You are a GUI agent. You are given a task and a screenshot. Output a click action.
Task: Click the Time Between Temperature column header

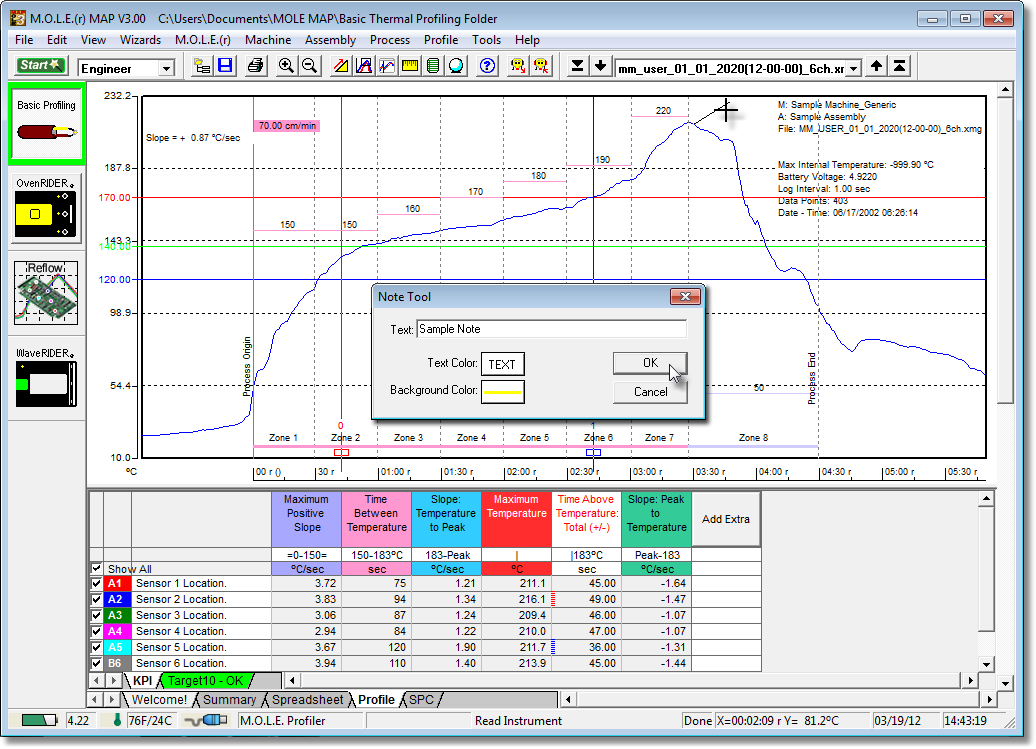tap(377, 519)
